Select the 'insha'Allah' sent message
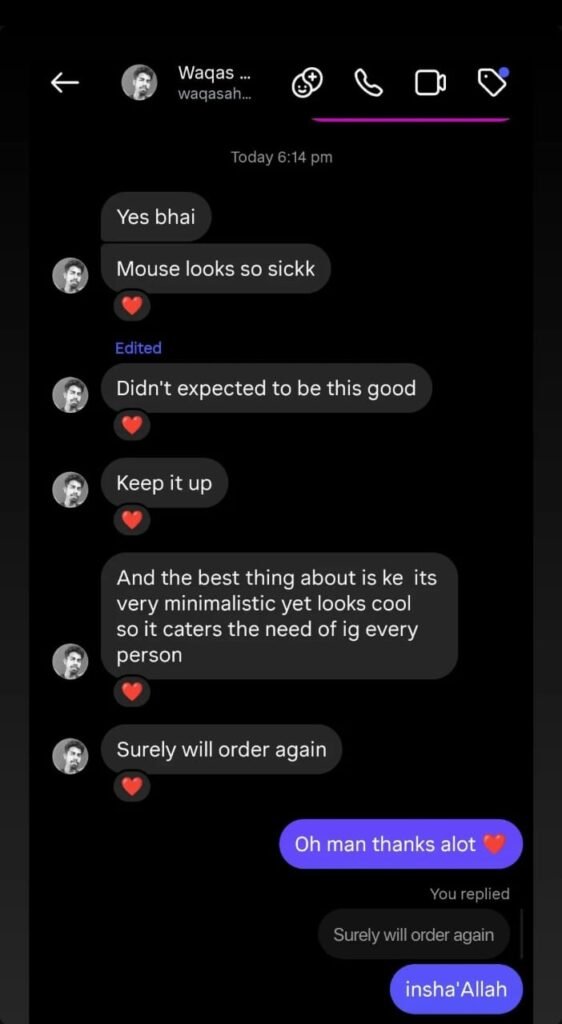Viewport: 562px width, 1024px height. pyautogui.click(x=456, y=989)
